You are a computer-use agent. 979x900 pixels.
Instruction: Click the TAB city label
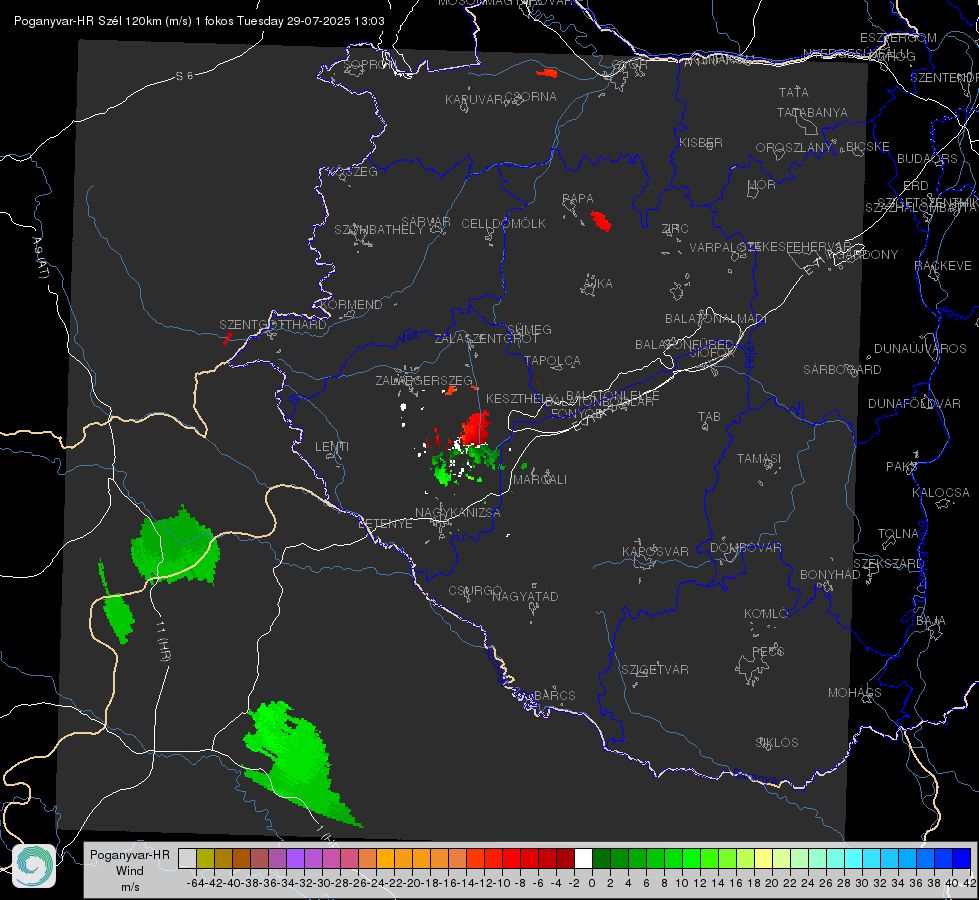709,417
